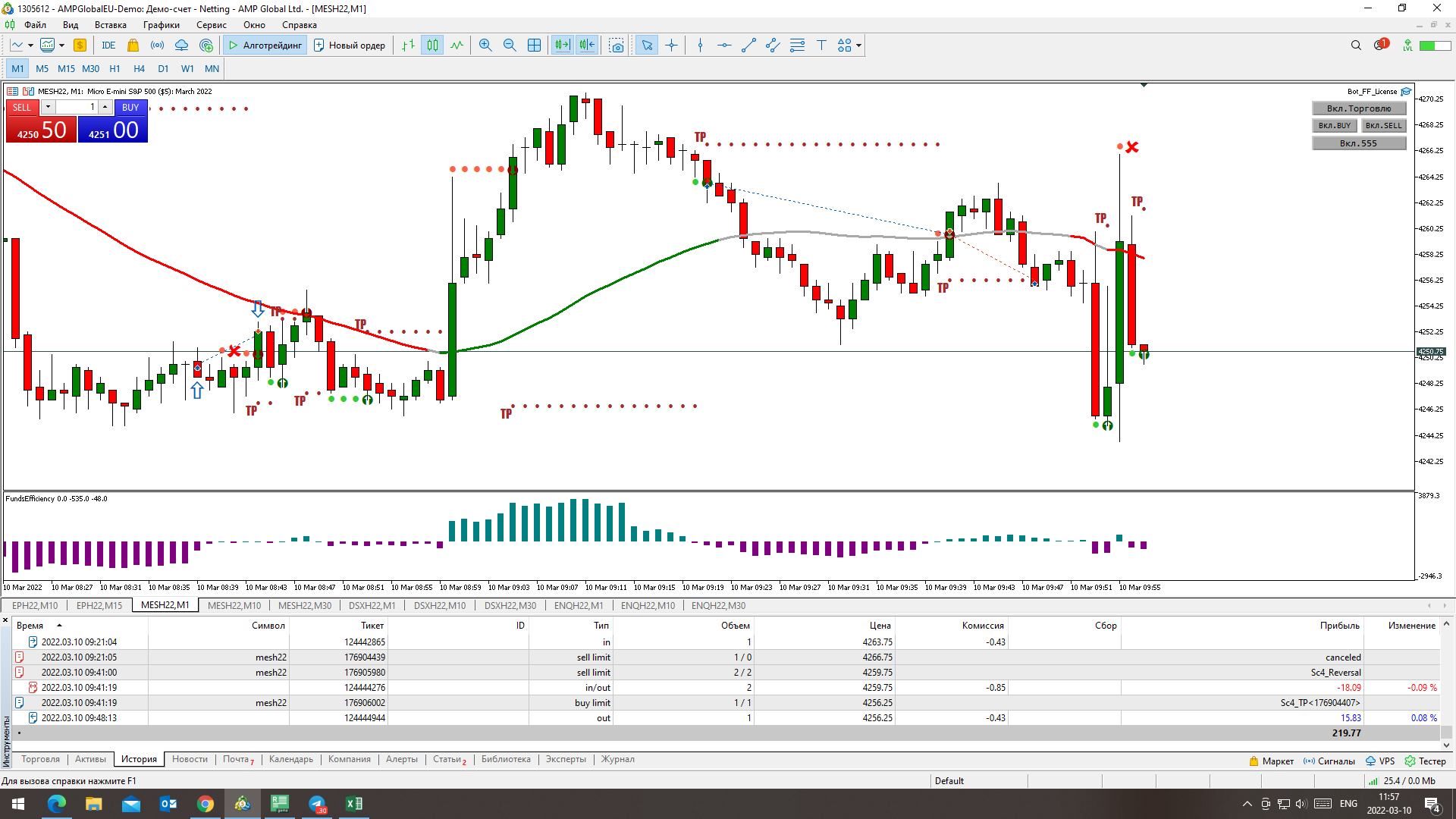Open the IDE MetaEditor
The height and width of the screenshot is (819, 1456).
pos(108,45)
